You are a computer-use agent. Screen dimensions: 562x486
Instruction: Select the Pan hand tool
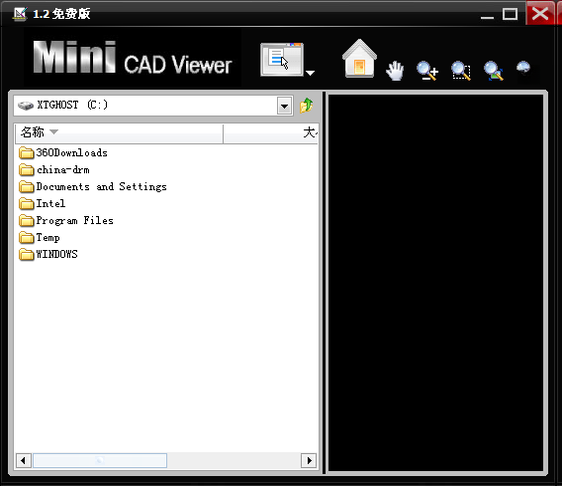(x=395, y=71)
